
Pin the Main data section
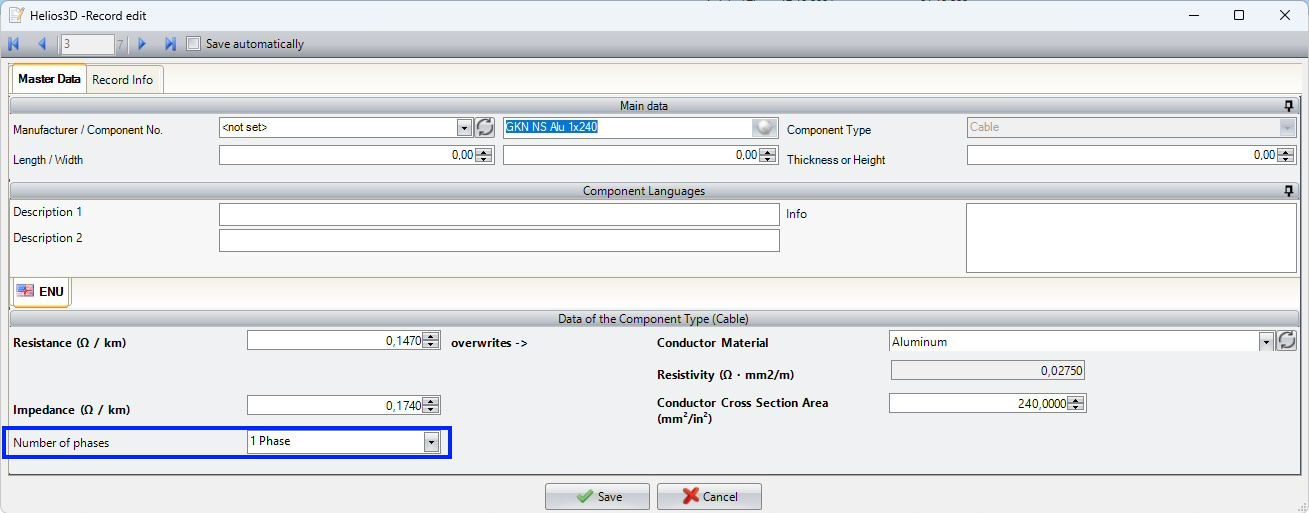coord(1289,106)
